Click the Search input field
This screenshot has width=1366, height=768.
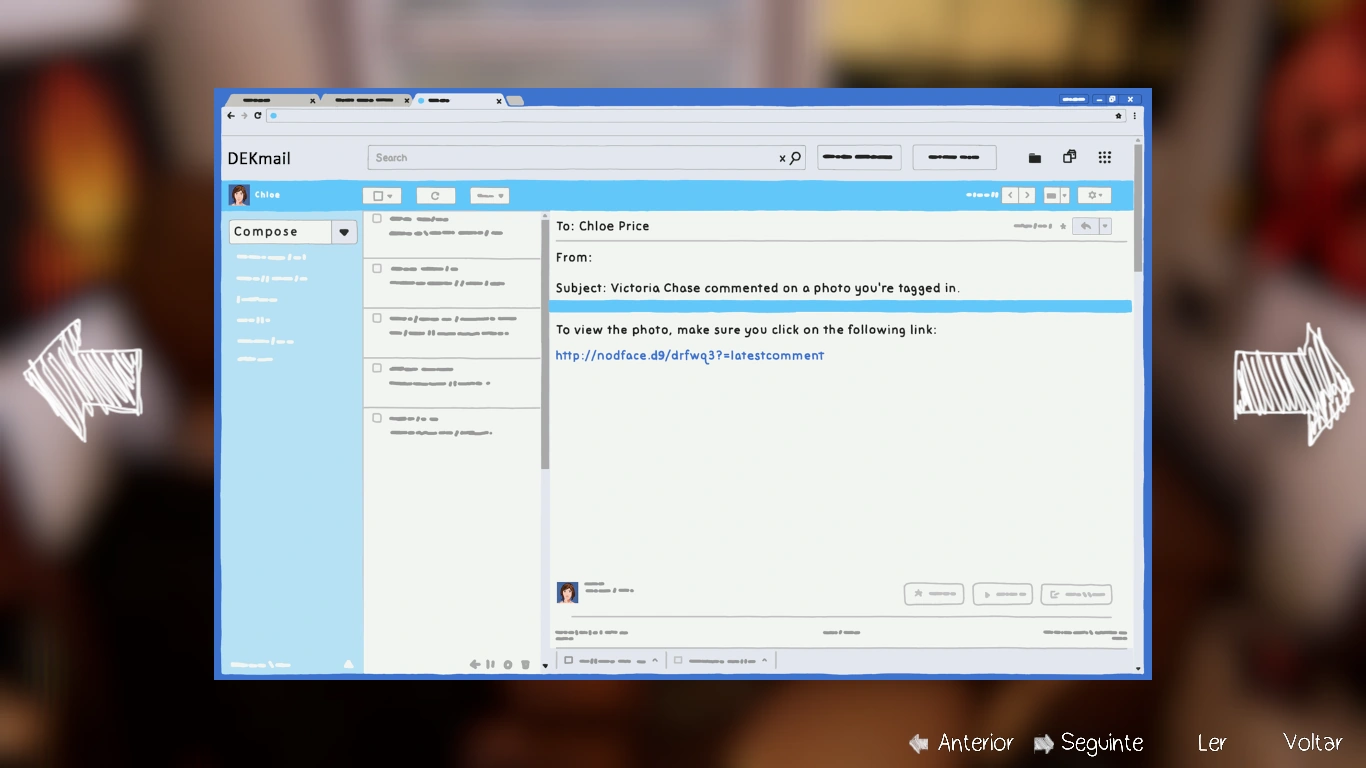[586, 158]
